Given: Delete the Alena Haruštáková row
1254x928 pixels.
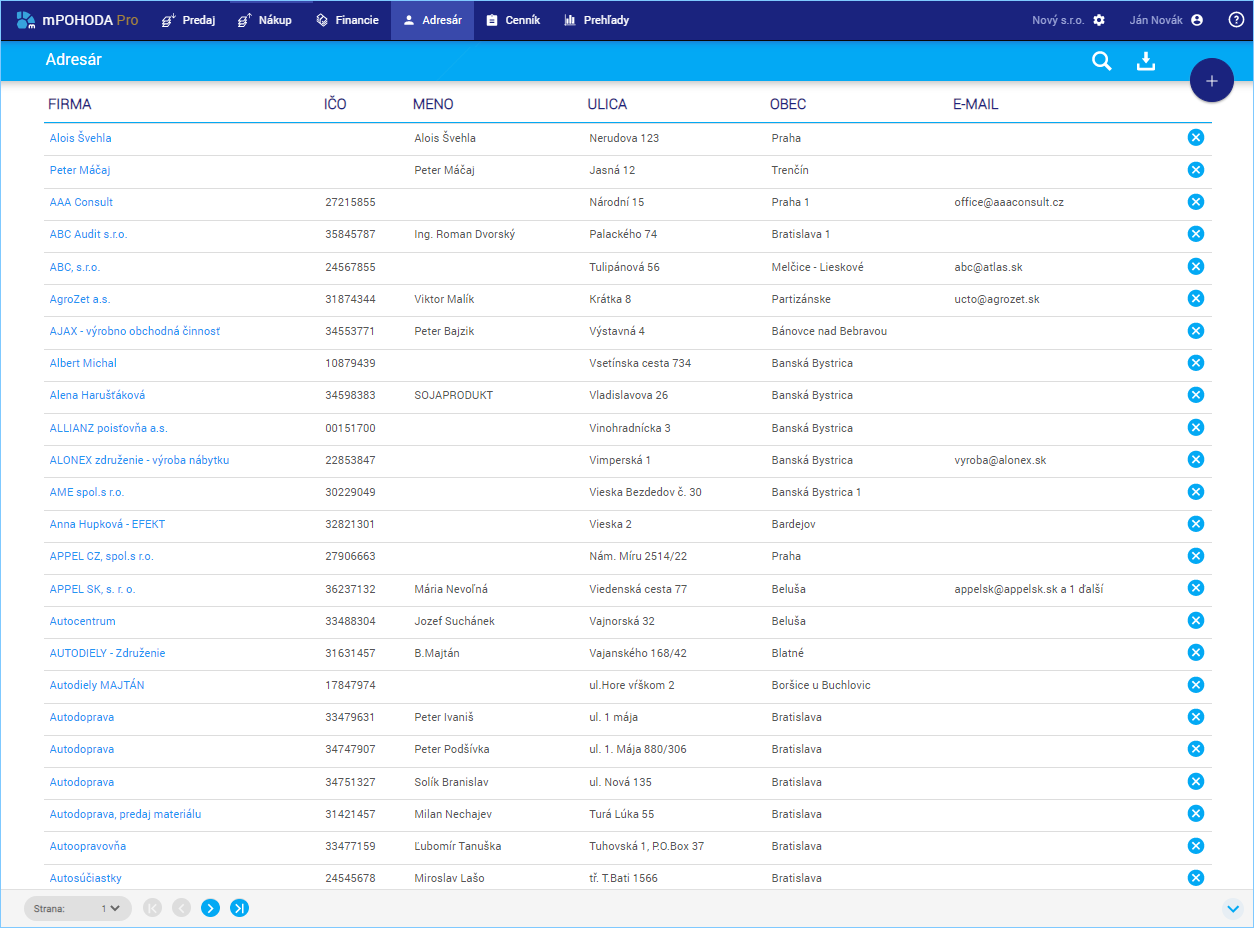Looking at the screenshot, I should pos(1195,395).
